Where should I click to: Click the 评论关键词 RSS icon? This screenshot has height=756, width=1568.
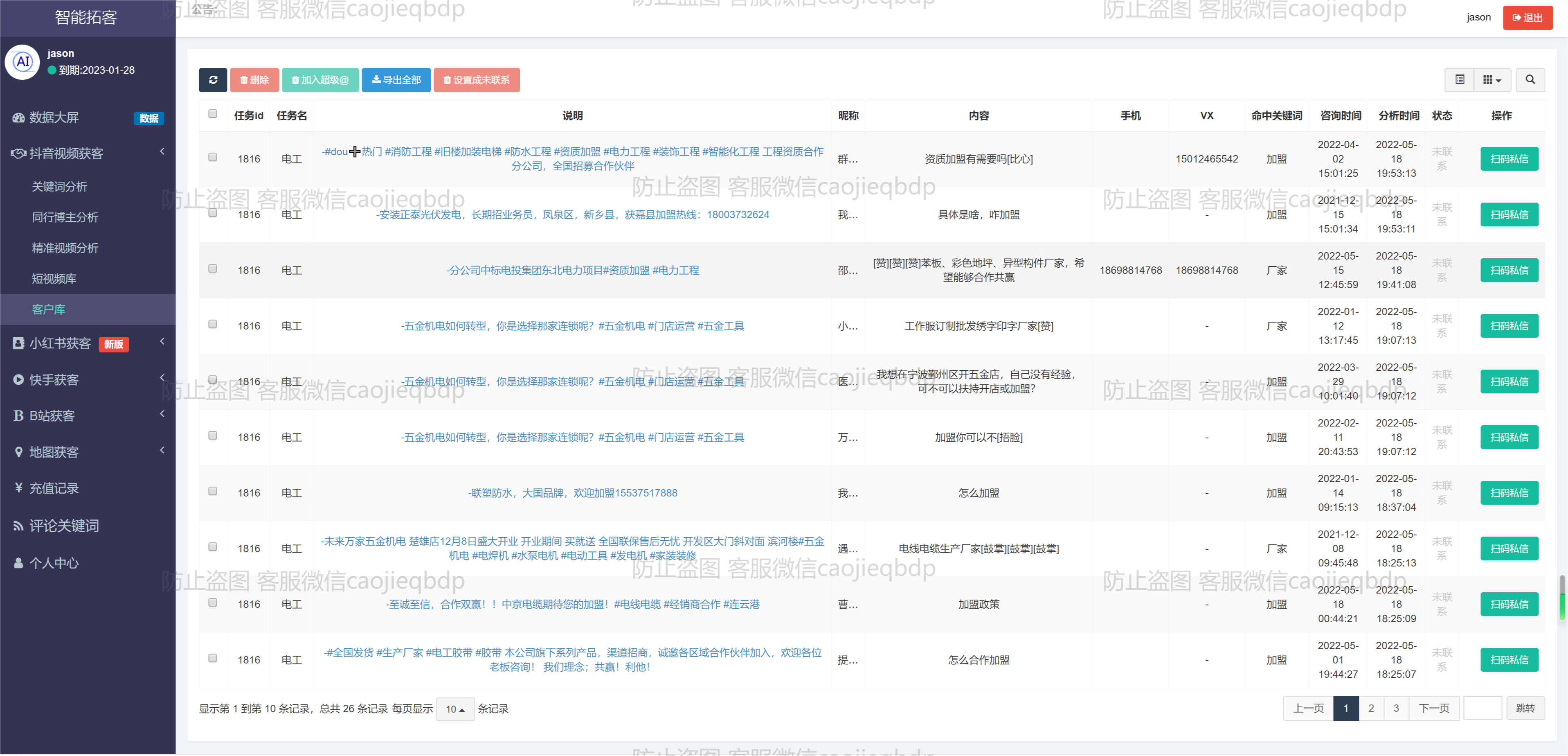[18, 526]
